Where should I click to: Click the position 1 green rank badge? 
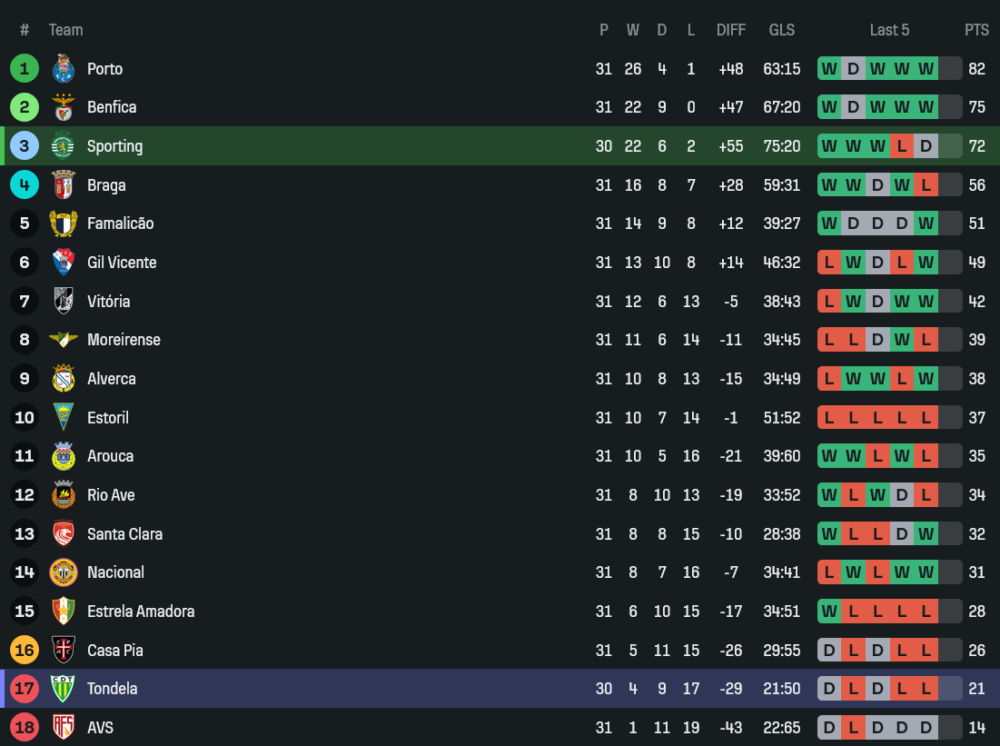[x=25, y=69]
